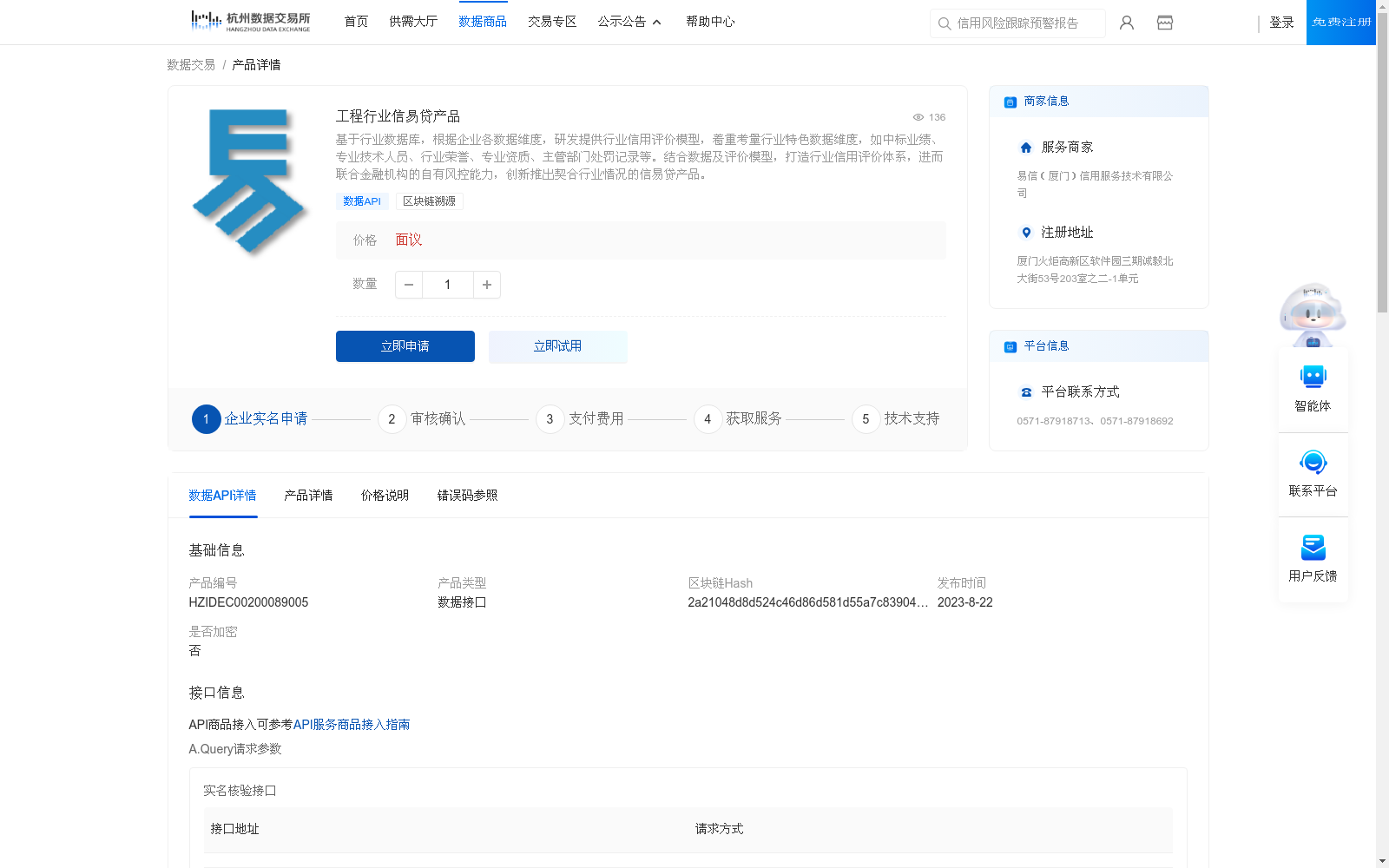The width and height of the screenshot is (1389, 868).
Task: Click the view count eye icon
Action: tap(918, 117)
